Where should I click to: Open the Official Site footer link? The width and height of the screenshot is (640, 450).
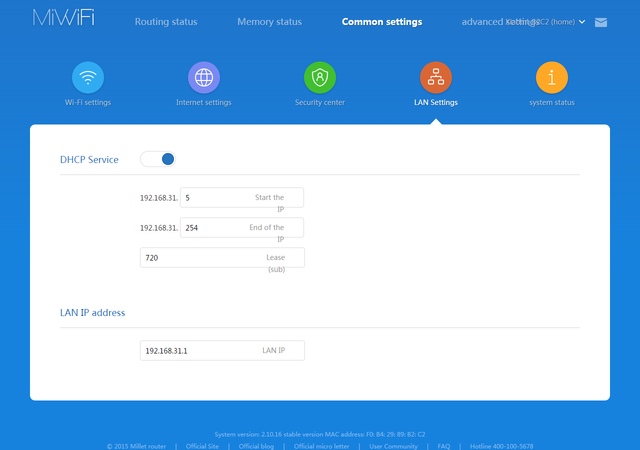pyautogui.click(x=202, y=446)
